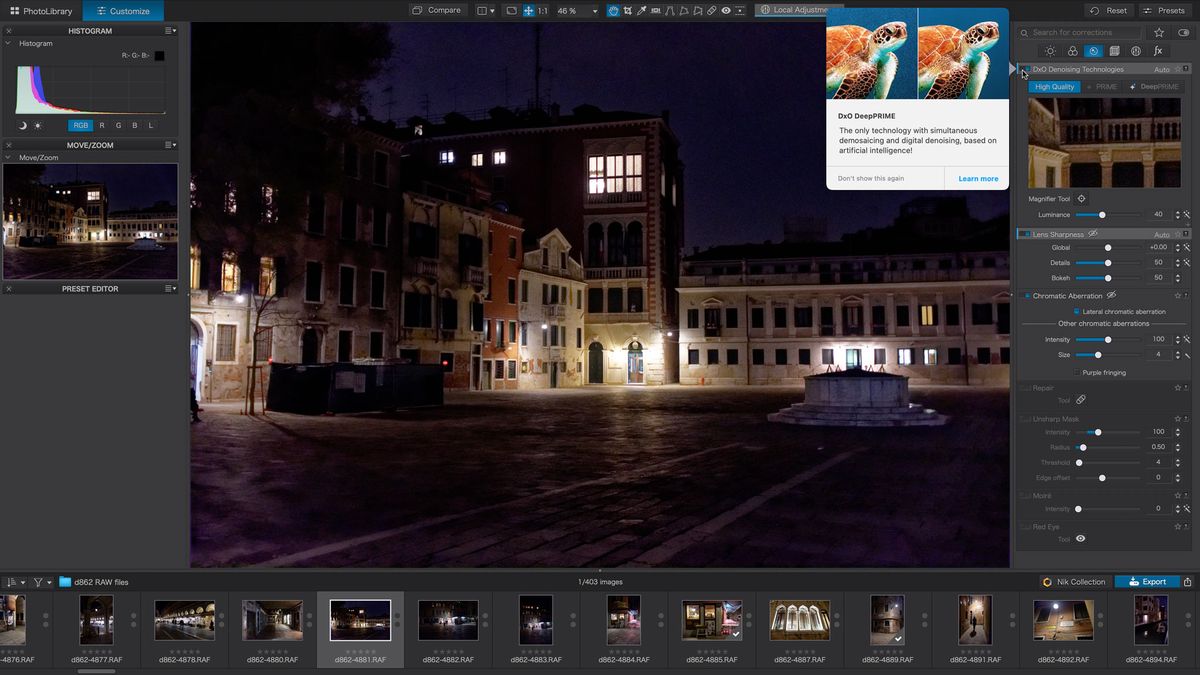The image size is (1200, 675).
Task: Toggle the DxO Denoising Technologies enable switch
Action: tap(1025, 69)
